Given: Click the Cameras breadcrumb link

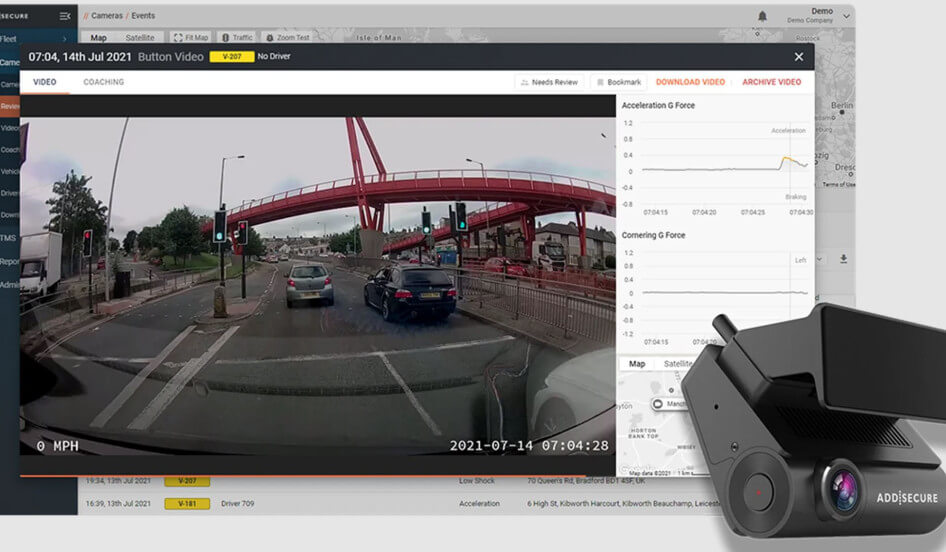Looking at the screenshot, I should (107, 16).
